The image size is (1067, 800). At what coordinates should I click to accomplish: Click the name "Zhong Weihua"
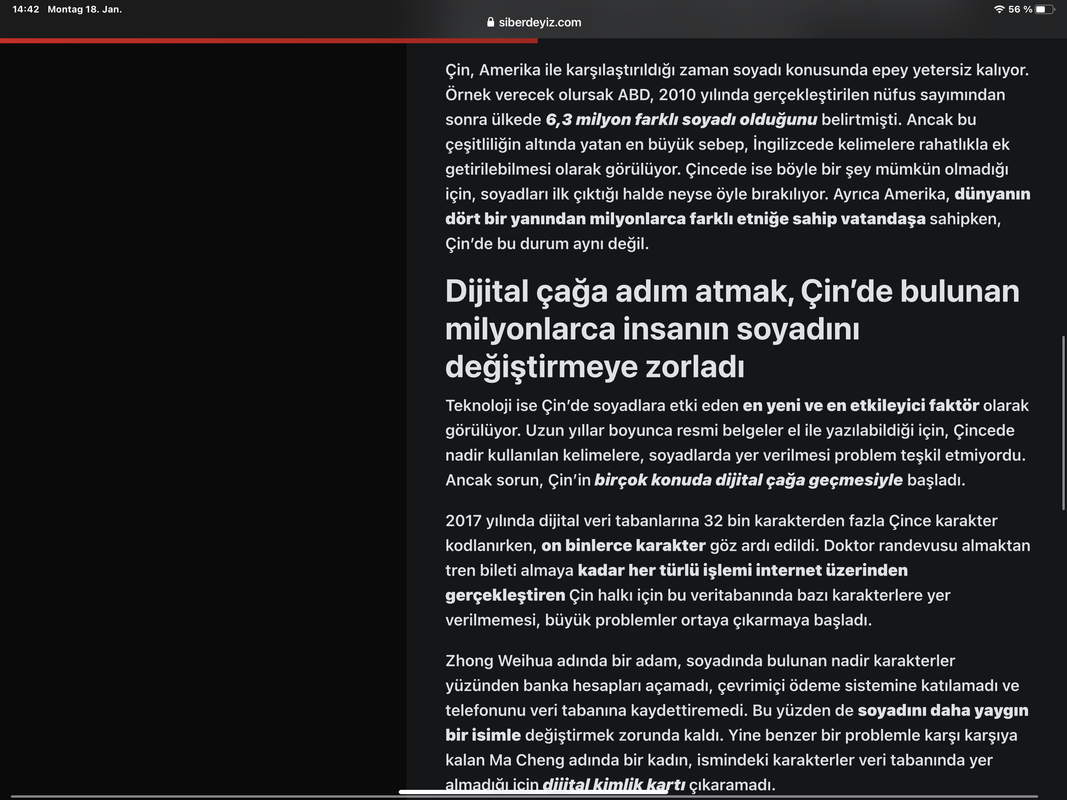[499, 661]
